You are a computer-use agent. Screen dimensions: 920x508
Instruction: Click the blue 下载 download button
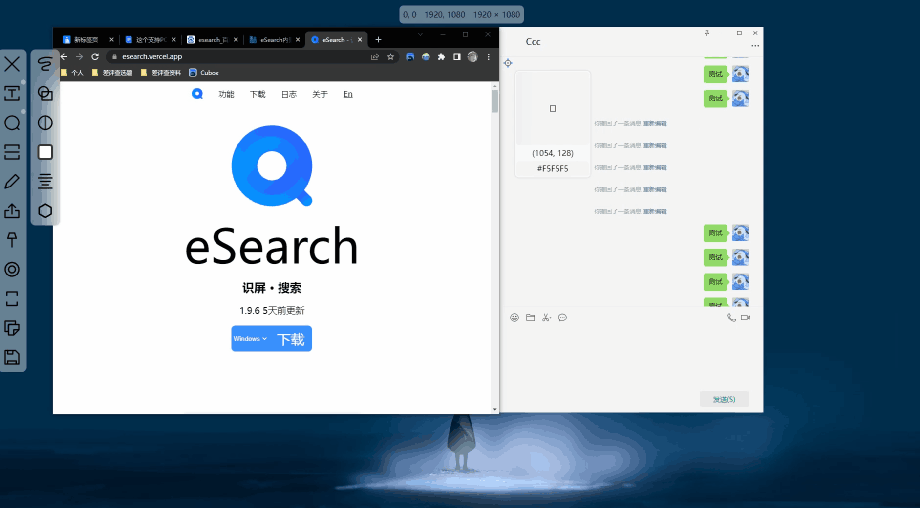(290, 339)
